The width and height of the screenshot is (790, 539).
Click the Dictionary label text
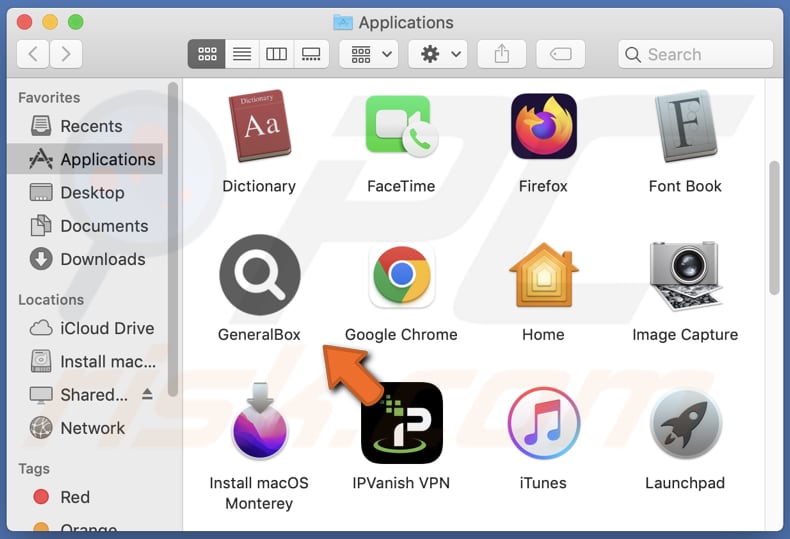[x=259, y=186]
